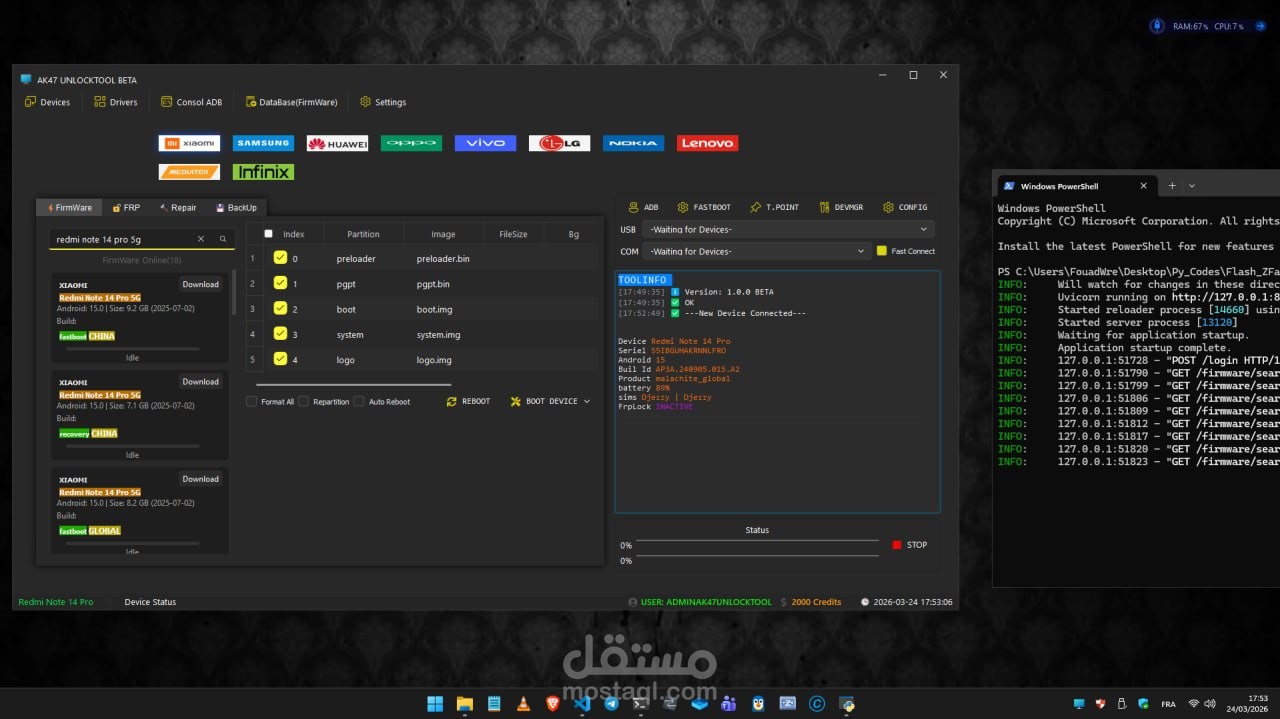The height and width of the screenshot is (719, 1280).
Task: Switch to the FirmWare tab
Action: tap(69, 208)
